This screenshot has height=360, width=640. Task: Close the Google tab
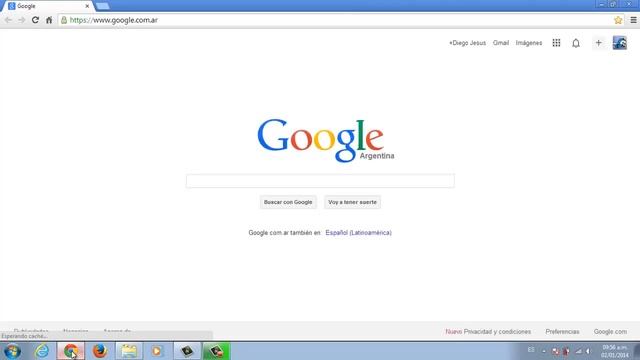[x=87, y=6]
